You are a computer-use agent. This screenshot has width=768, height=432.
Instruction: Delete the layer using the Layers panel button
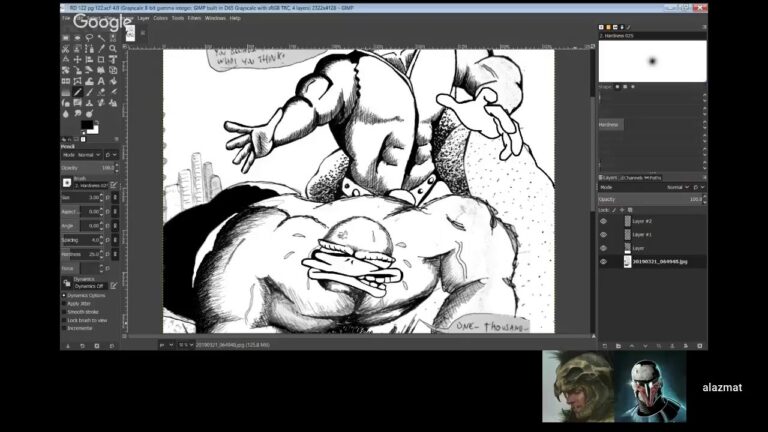[699, 346]
